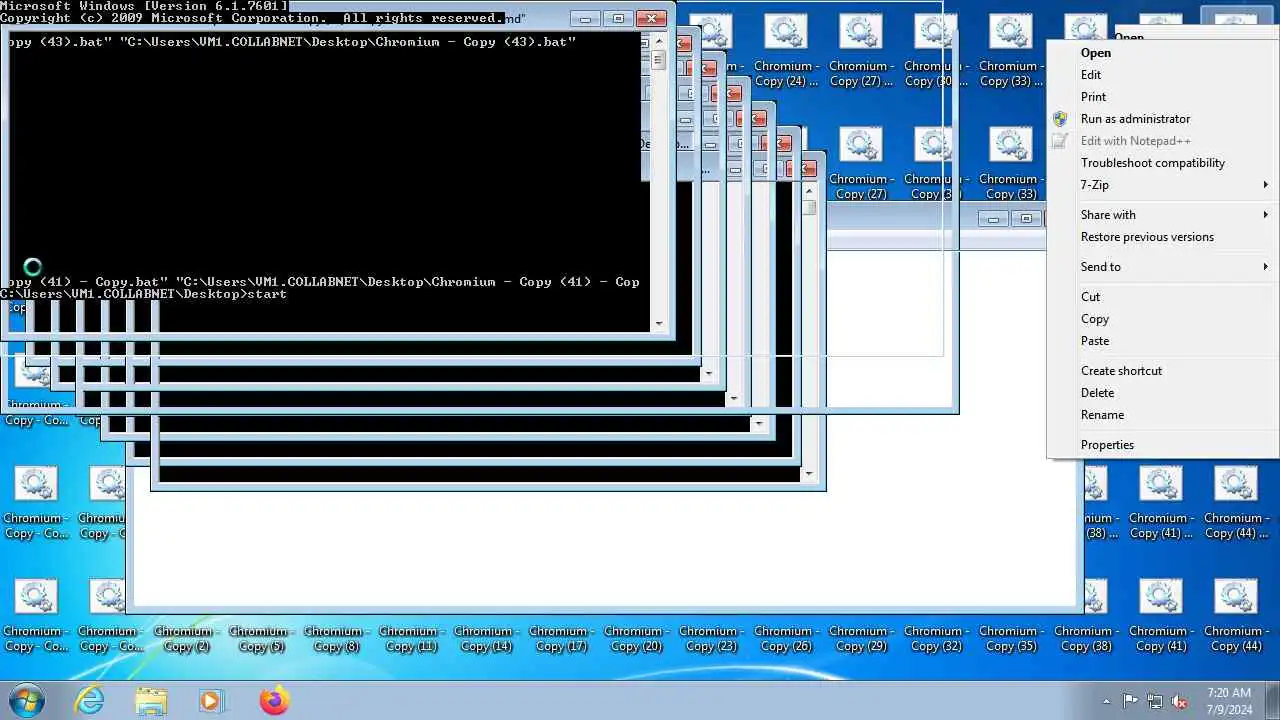Click scroll-up arrow in front cmd window

(658, 41)
